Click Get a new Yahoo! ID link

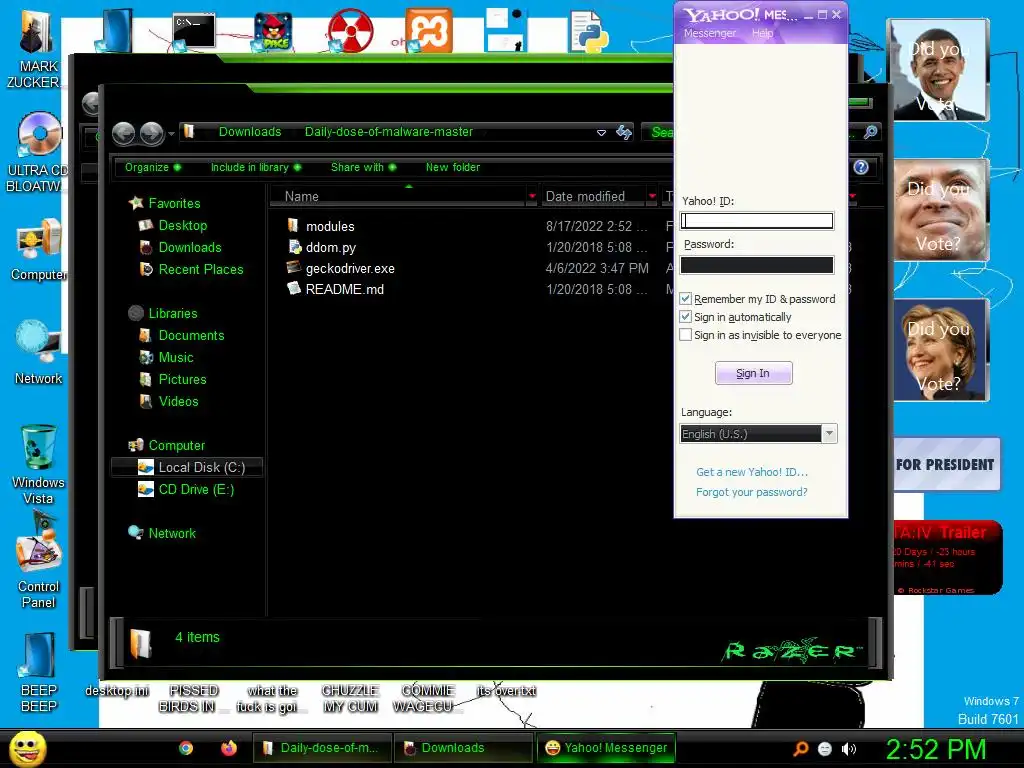pyautogui.click(x=752, y=472)
